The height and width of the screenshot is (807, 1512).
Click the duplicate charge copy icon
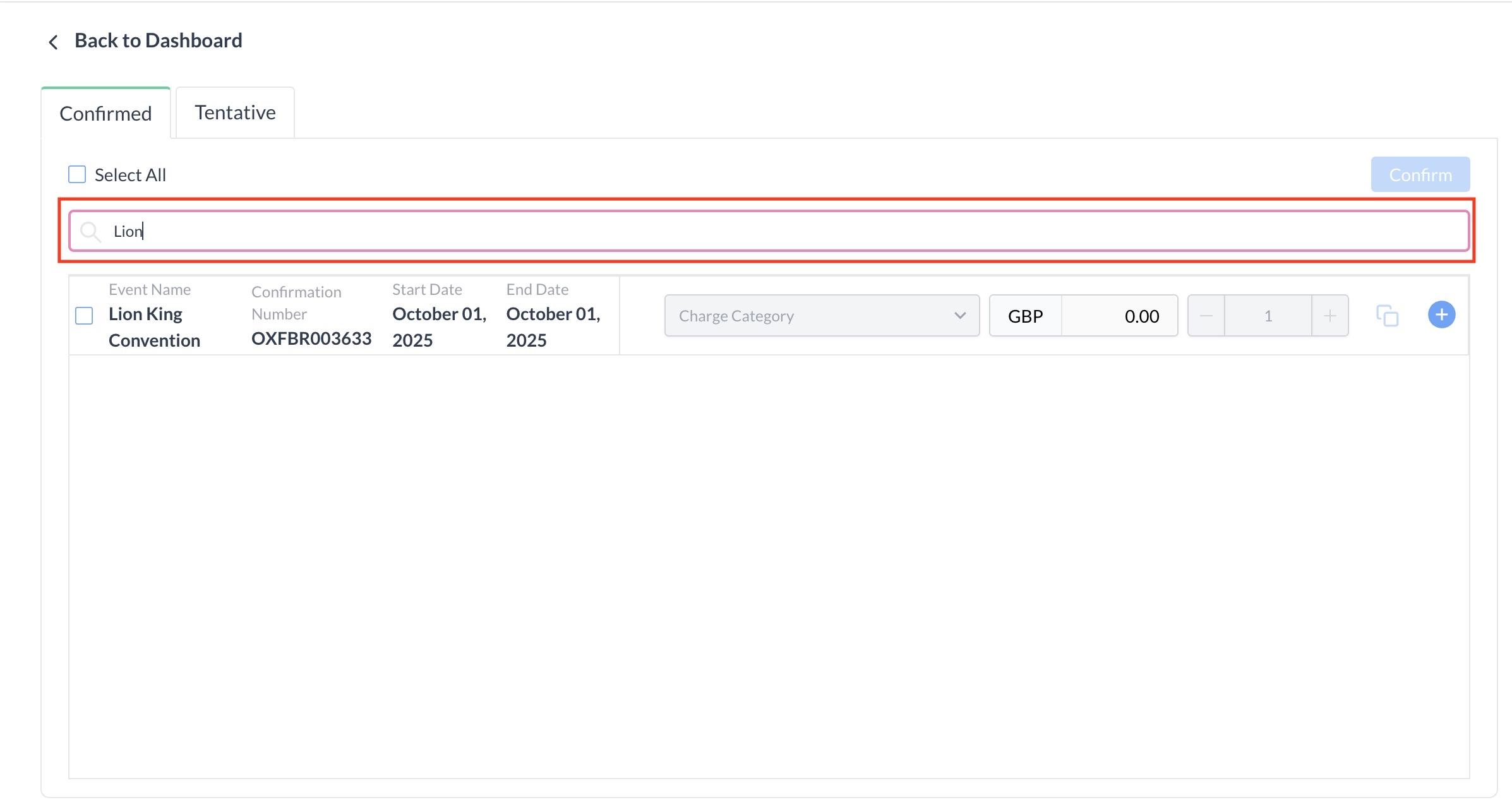coord(1387,316)
